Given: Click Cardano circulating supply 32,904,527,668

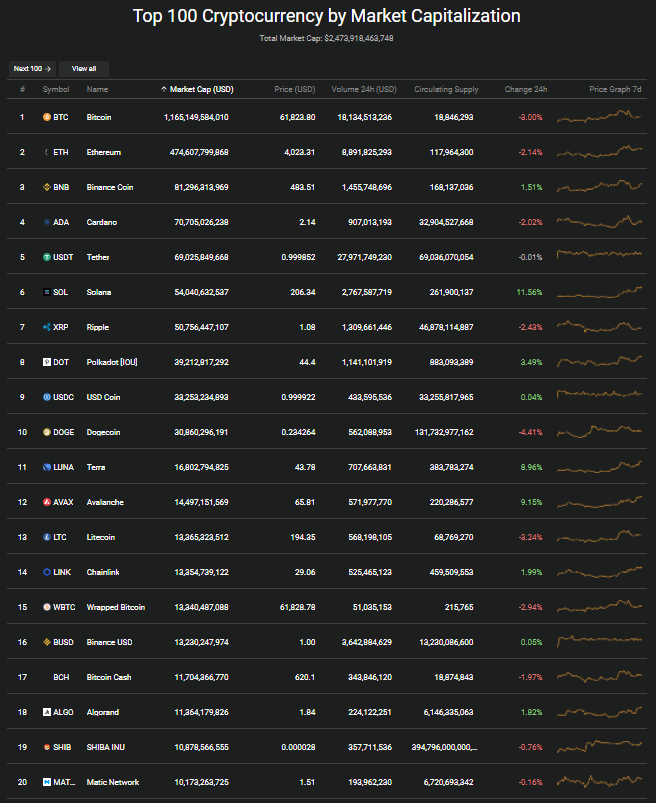Looking at the screenshot, I should (x=446, y=222).
